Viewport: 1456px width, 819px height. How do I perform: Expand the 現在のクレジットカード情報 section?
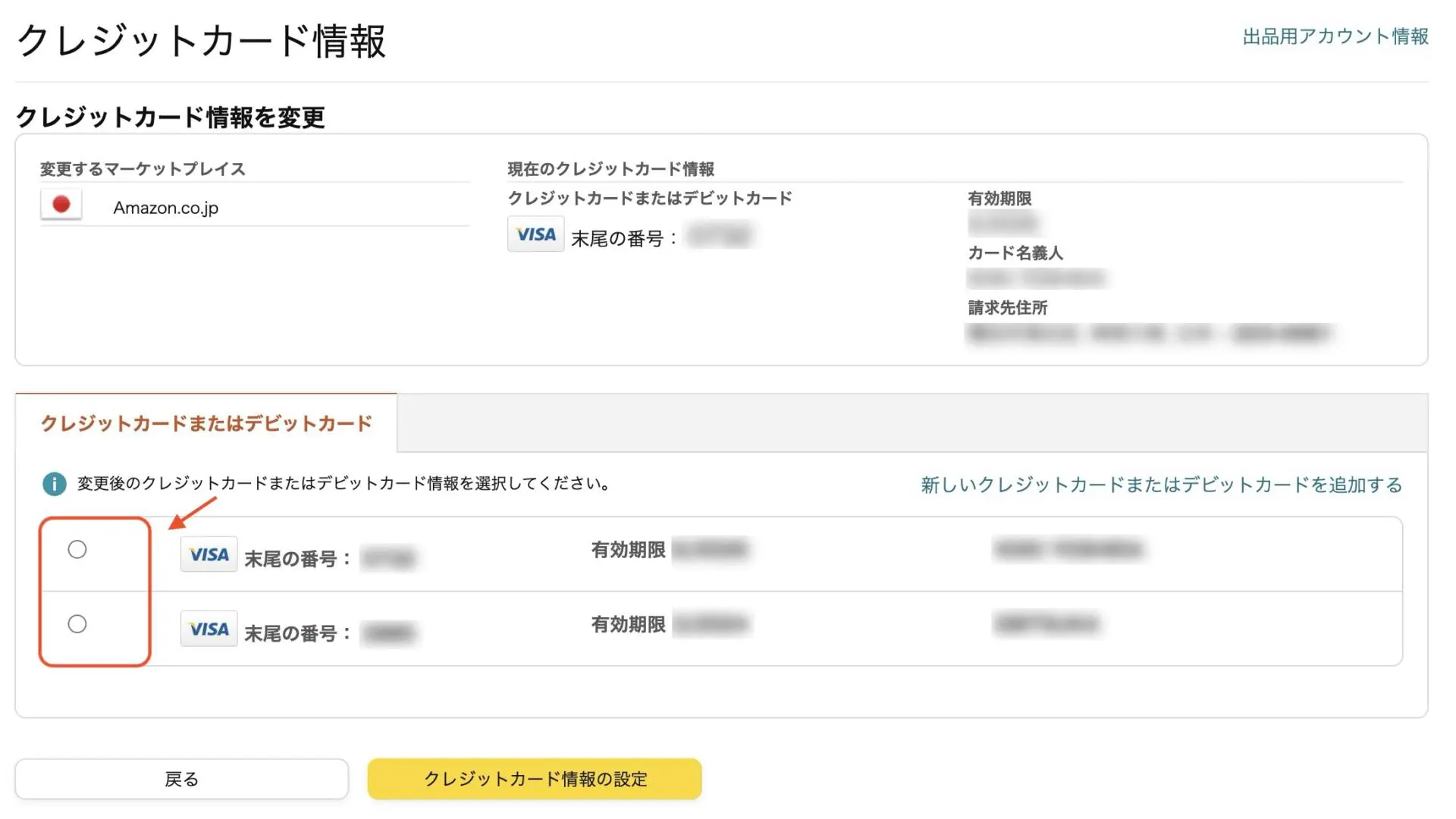(610, 168)
